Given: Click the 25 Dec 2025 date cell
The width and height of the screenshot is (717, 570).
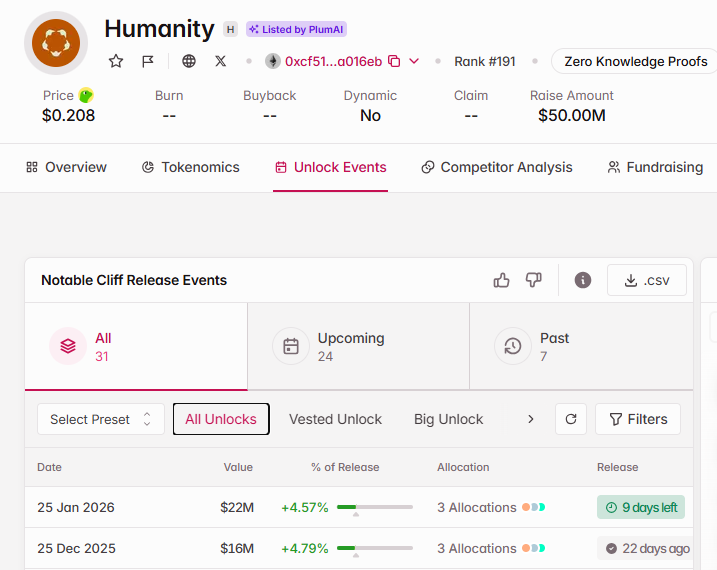Looking at the screenshot, I should coord(76,549).
